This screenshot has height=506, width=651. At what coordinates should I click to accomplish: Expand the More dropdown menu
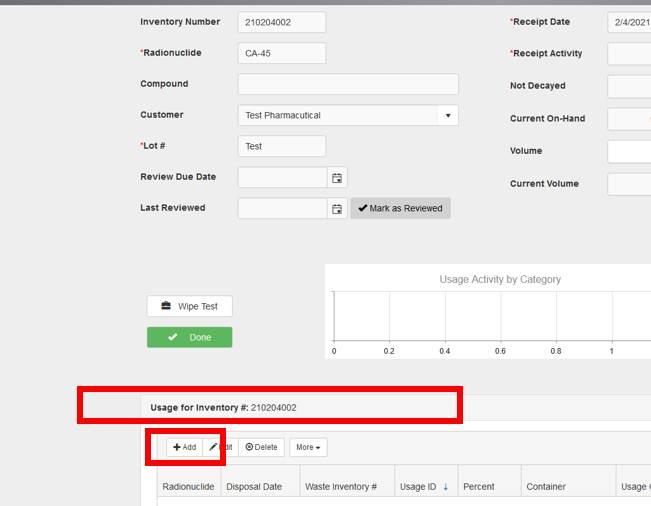point(310,447)
